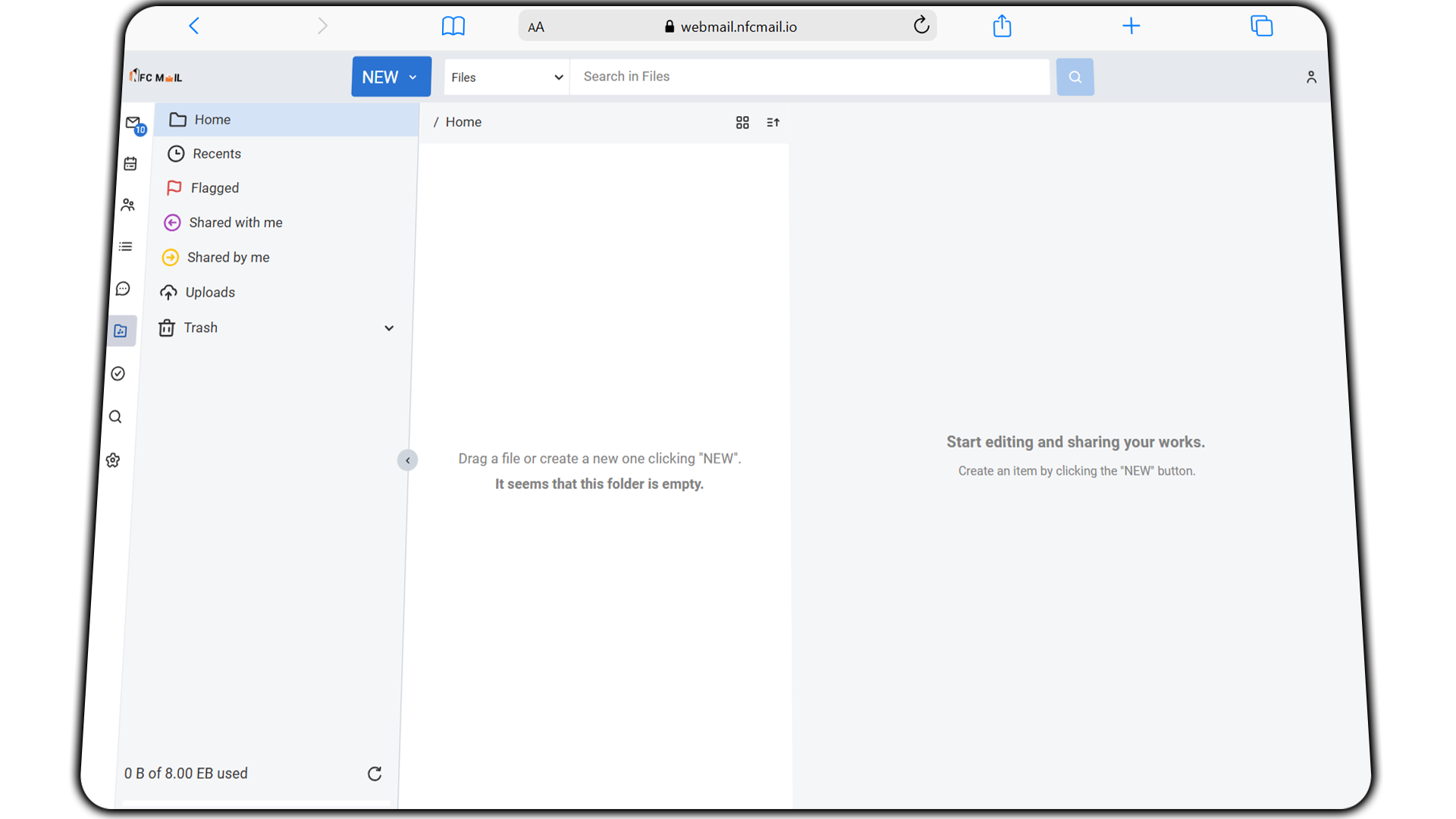Click the NFC Mail logo

(155, 76)
